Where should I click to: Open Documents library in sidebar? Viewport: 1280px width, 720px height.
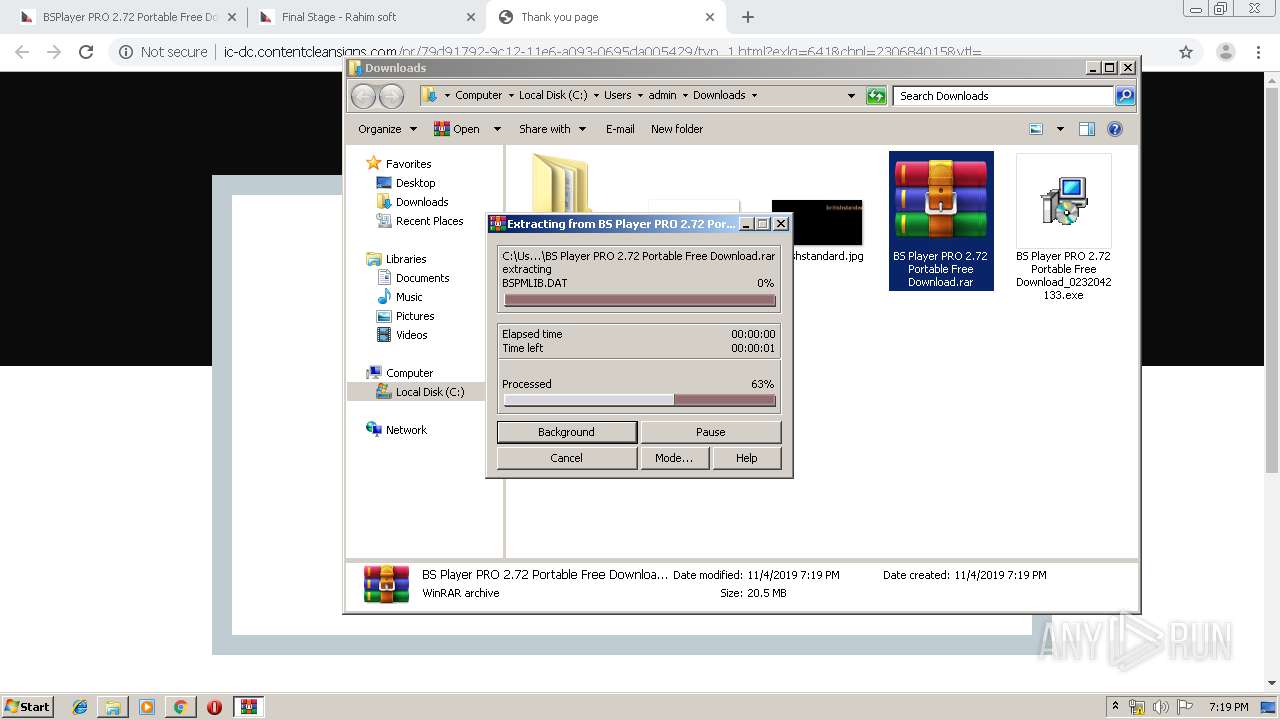(413, 278)
